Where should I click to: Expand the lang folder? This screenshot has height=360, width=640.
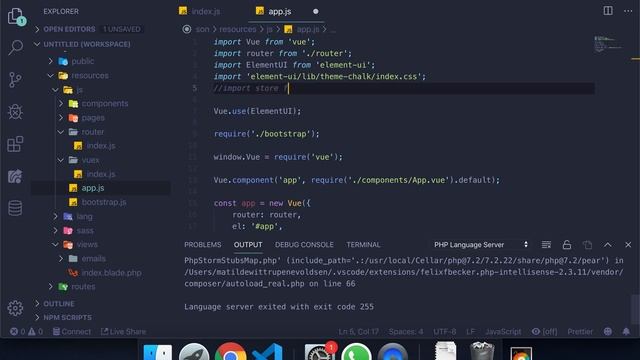click(x=84, y=216)
